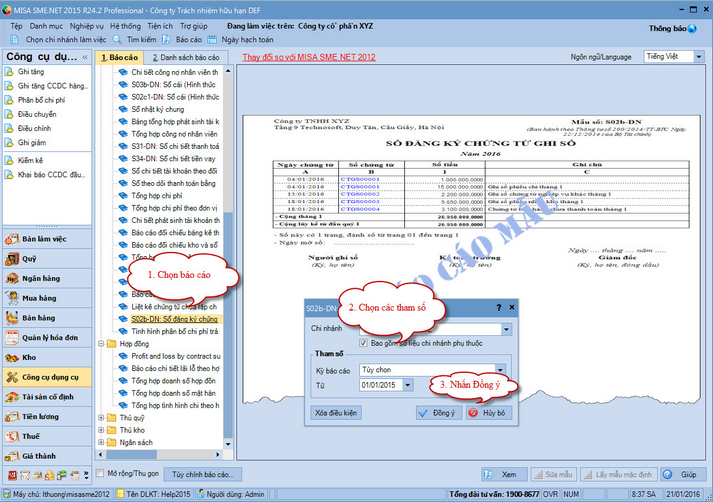Click Ngày hạch toán toolbar button
The image size is (713, 502).
coord(241,40)
